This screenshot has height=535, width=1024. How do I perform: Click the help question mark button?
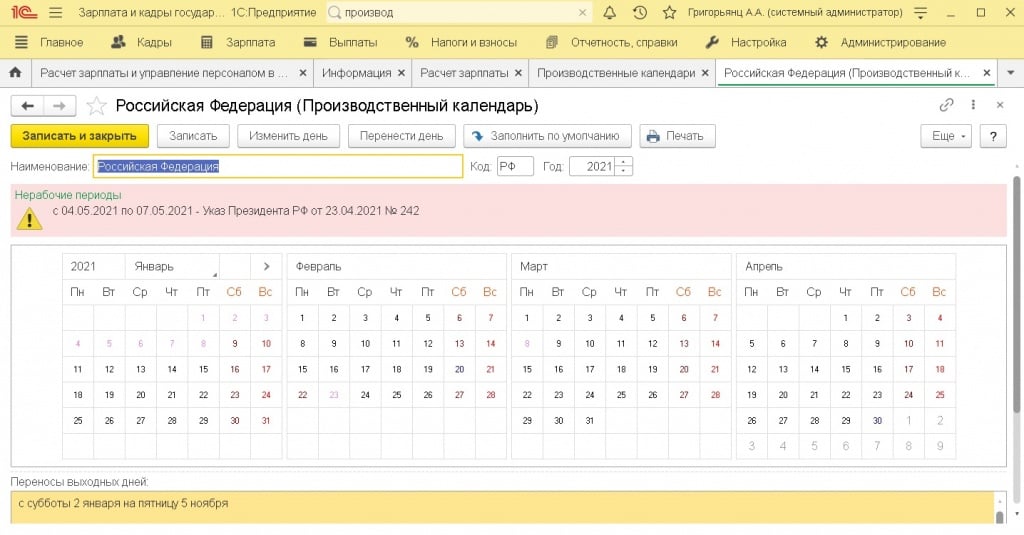click(992, 136)
